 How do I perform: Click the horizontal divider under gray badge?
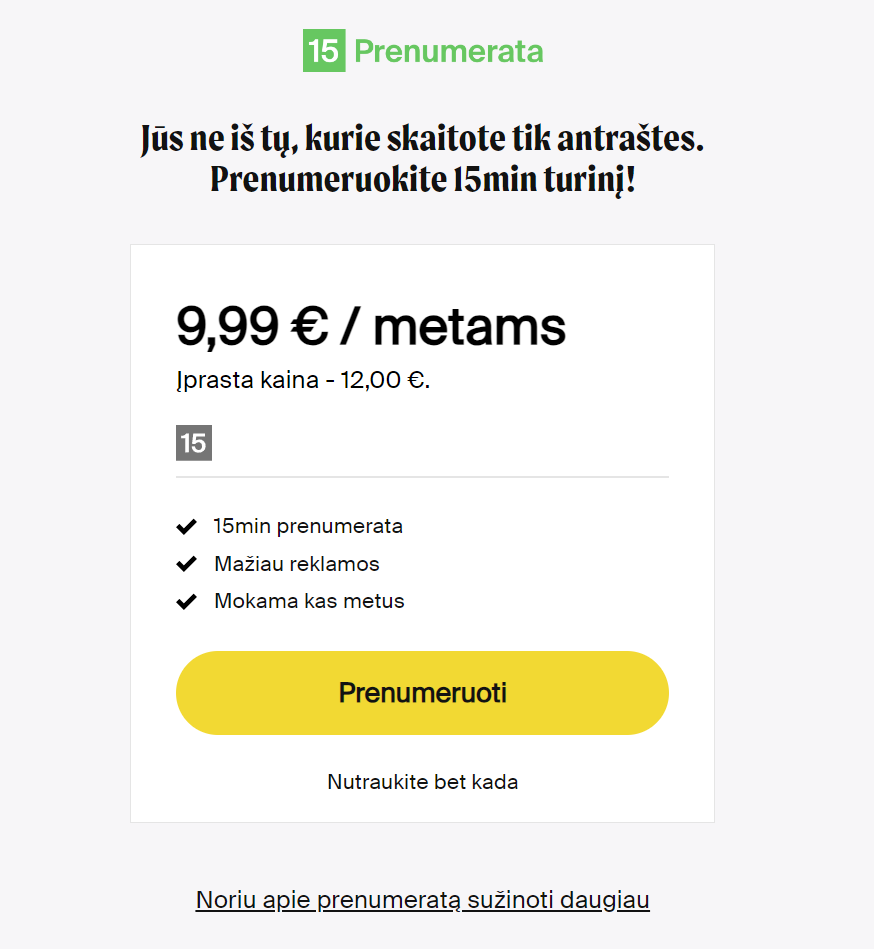coord(422,477)
